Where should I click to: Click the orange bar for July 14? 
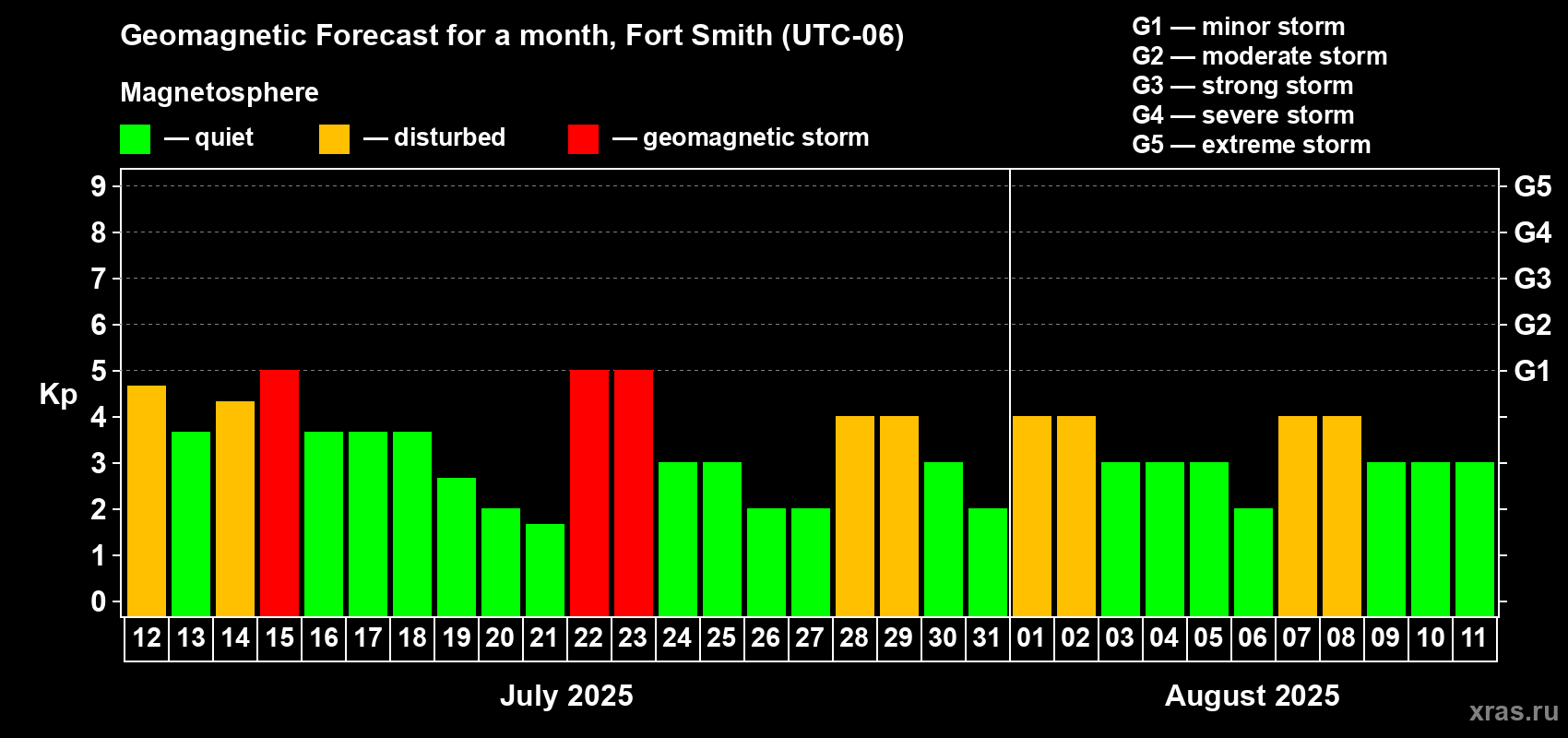[235, 508]
